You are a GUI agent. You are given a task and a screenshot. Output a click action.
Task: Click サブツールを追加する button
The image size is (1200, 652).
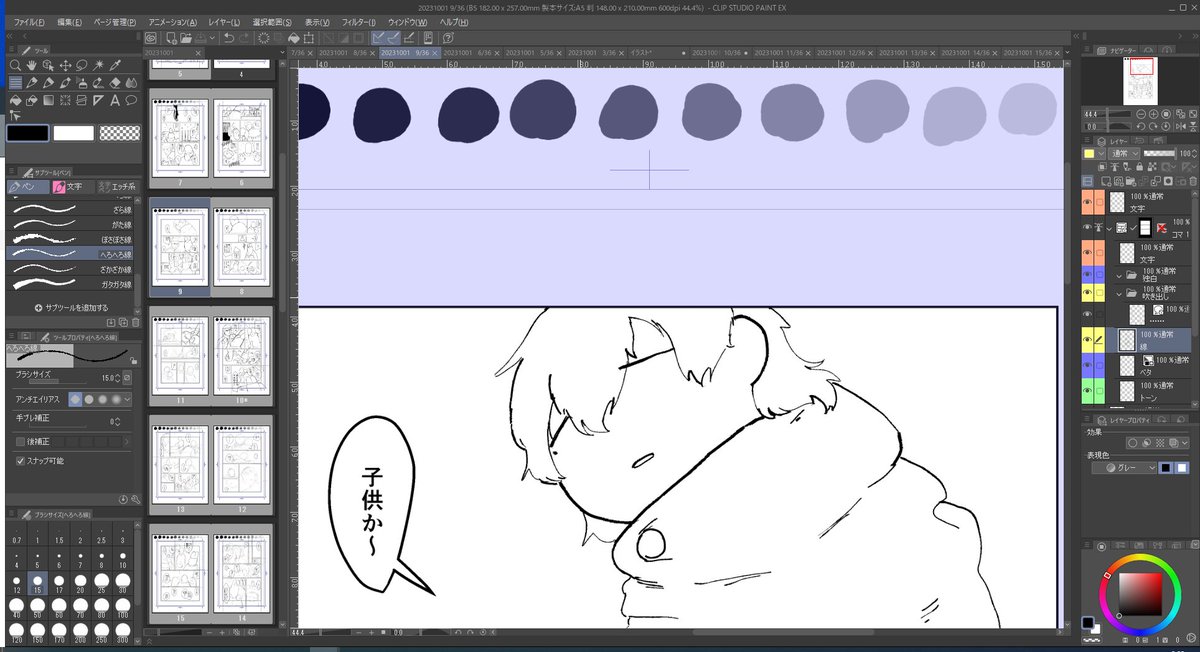pos(72,308)
